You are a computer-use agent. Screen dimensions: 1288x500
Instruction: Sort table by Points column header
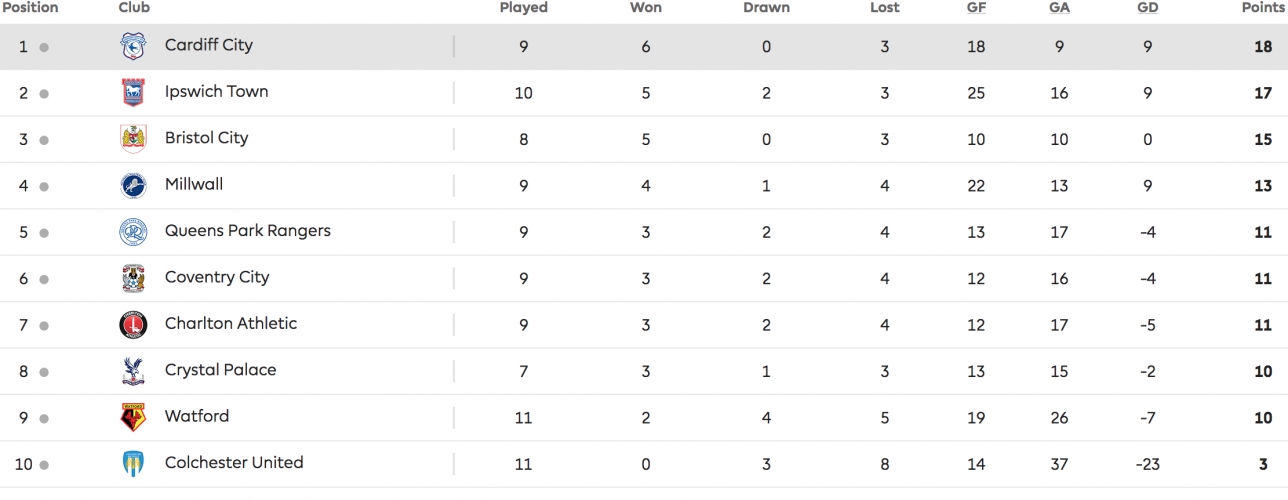coord(1261,8)
